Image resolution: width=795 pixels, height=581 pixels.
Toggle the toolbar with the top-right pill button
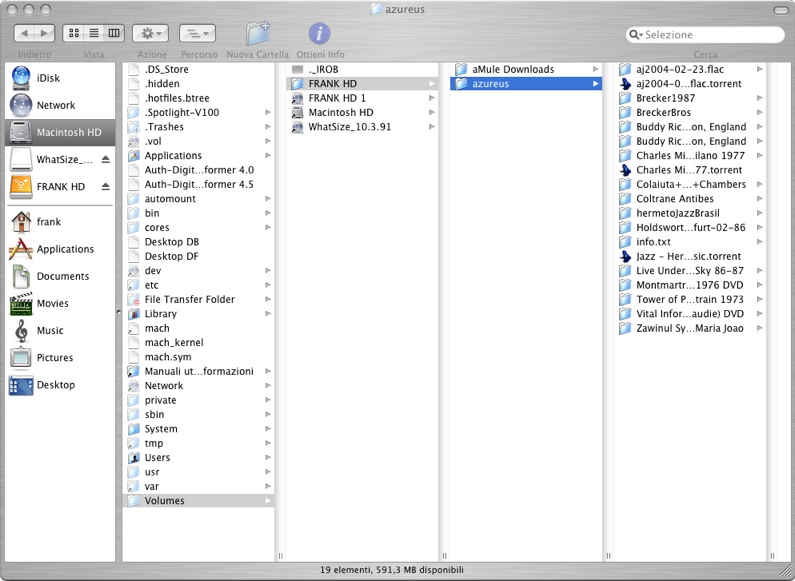(781, 10)
